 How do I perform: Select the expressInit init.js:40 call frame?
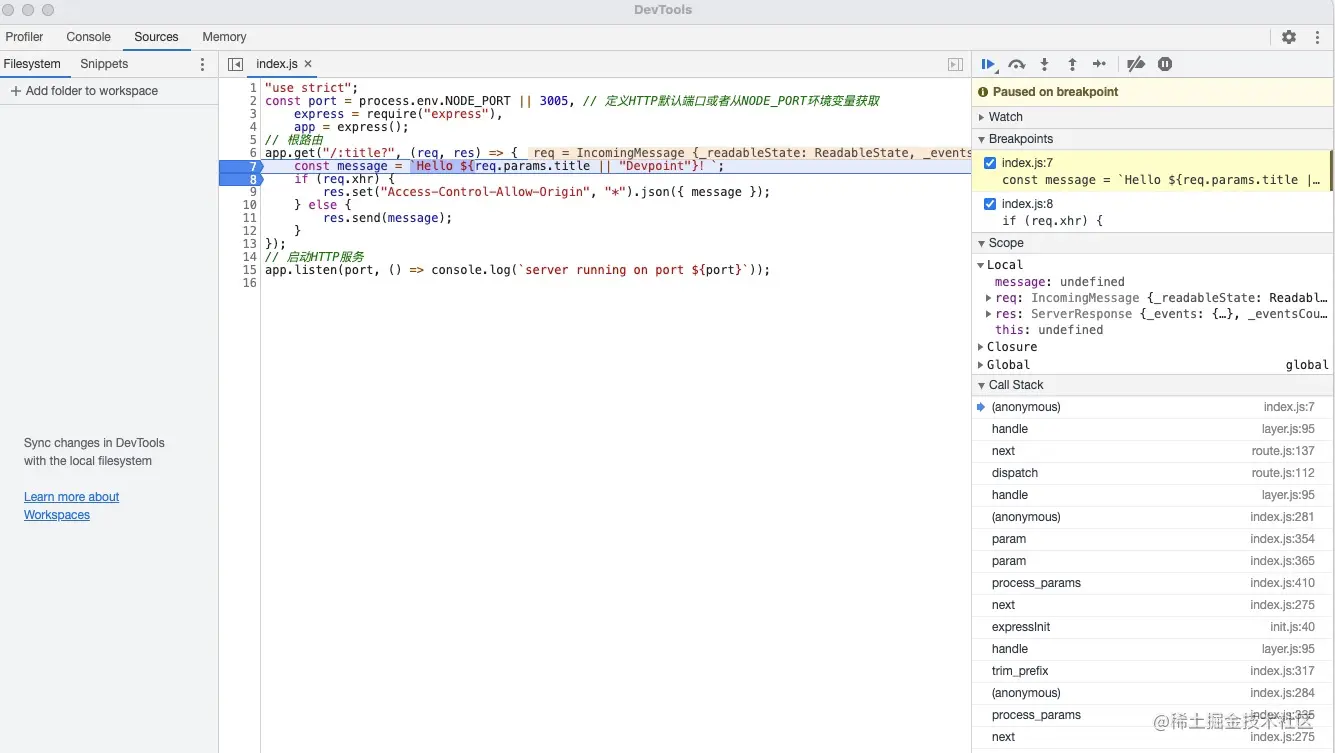(x=1152, y=627)
